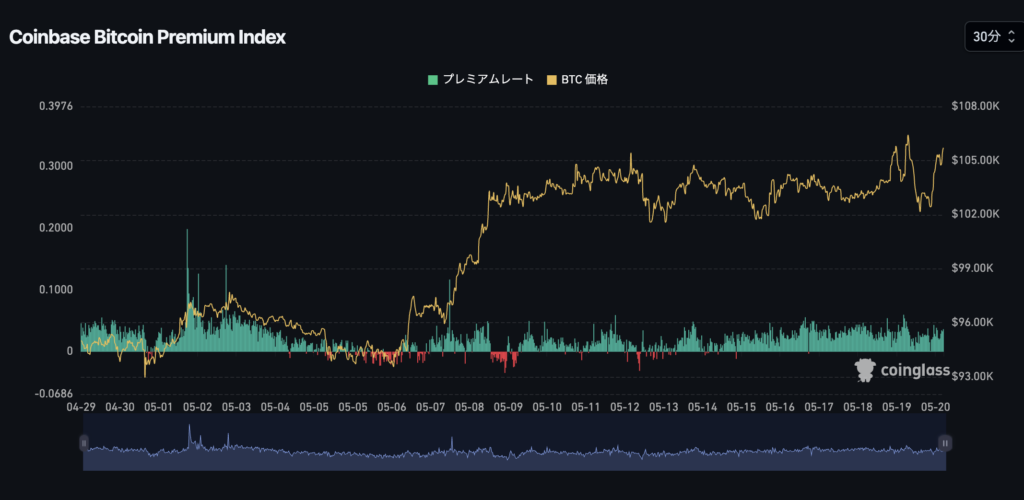This screenshot has height=500, width=1024.
Task: Grab the left range slider handle
Action: tap(84, 443)
